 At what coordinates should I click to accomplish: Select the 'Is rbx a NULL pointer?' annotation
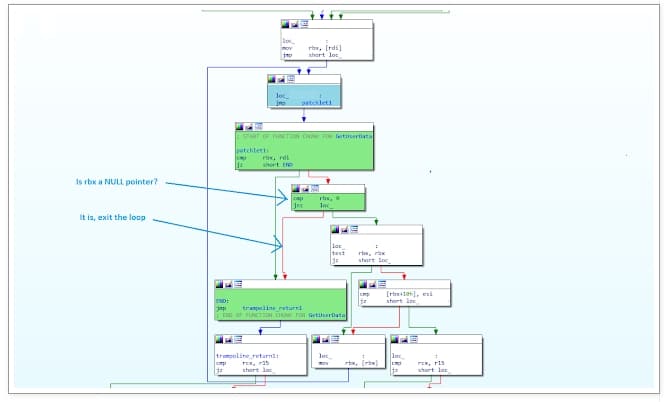pyautogui.click(x=118, y=182)
